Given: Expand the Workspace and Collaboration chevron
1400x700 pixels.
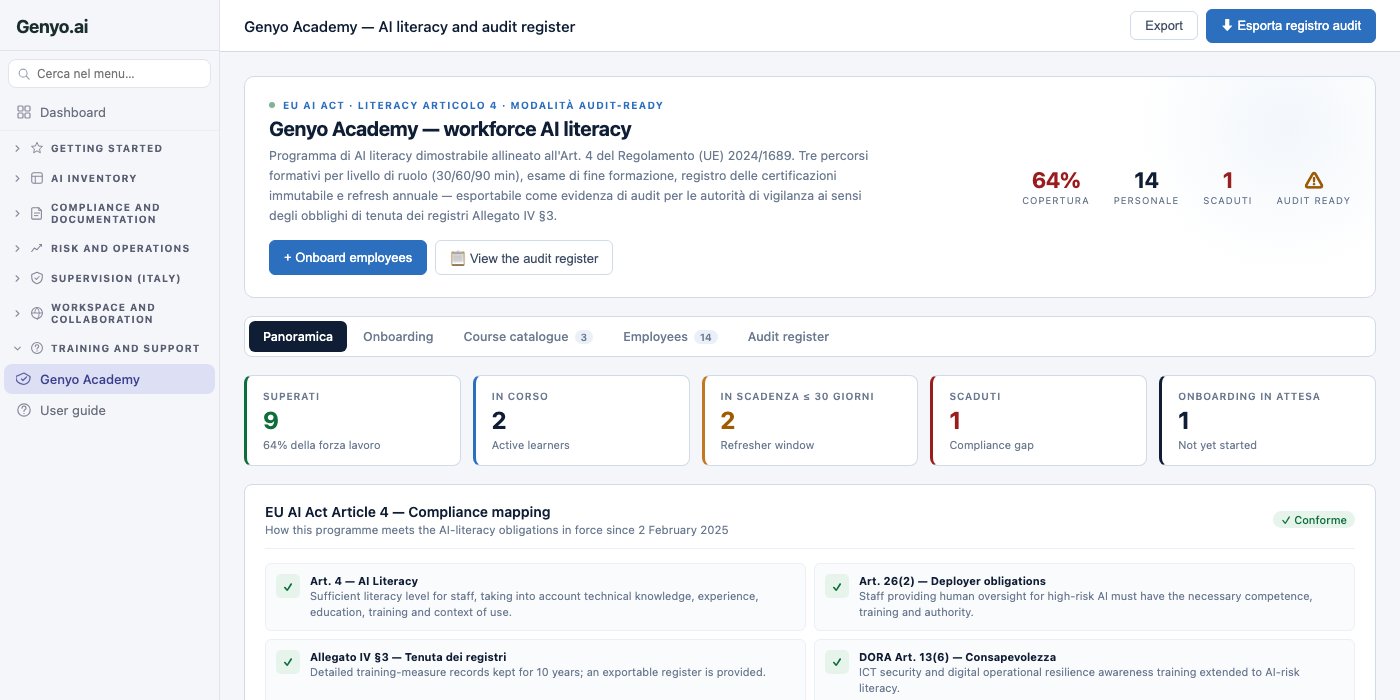Looking at the screenshot, I should 17,313.
